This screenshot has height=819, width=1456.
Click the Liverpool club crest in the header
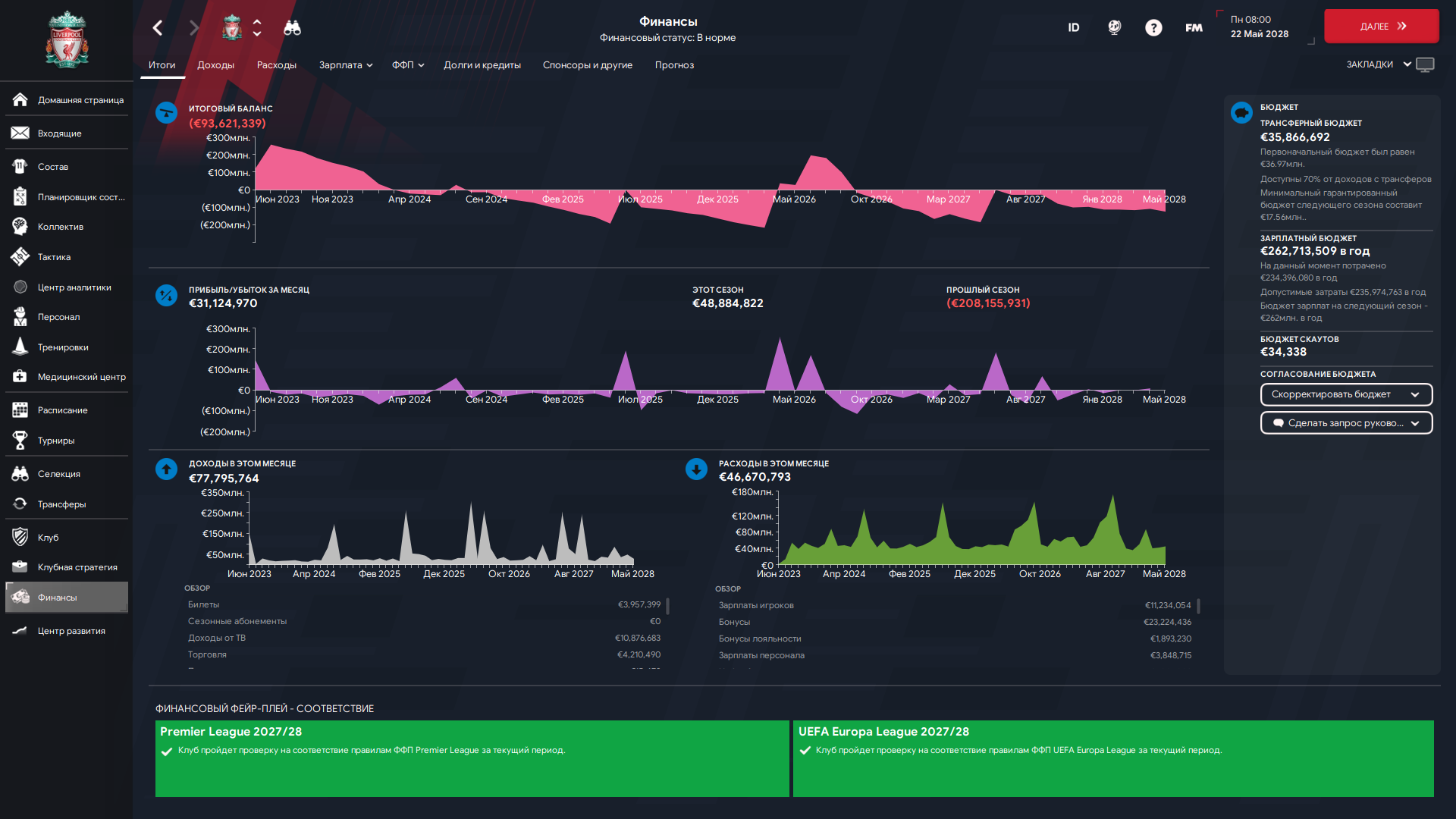pyautogui.click(x=232, y=28)
